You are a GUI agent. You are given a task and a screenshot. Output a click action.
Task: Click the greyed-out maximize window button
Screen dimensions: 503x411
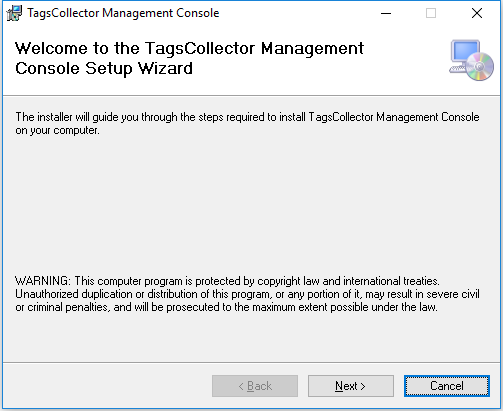pyautogui.click(x=431, y=13)
